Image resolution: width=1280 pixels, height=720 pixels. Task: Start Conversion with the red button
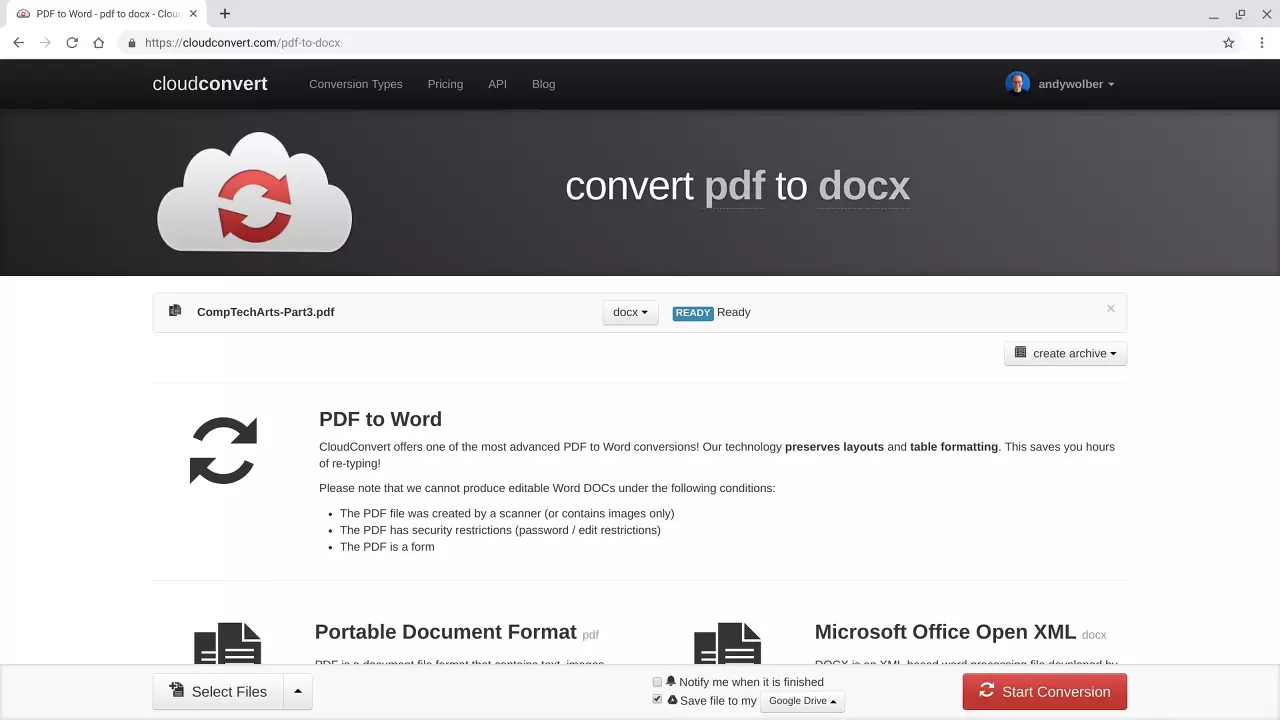coord(1044,692)
